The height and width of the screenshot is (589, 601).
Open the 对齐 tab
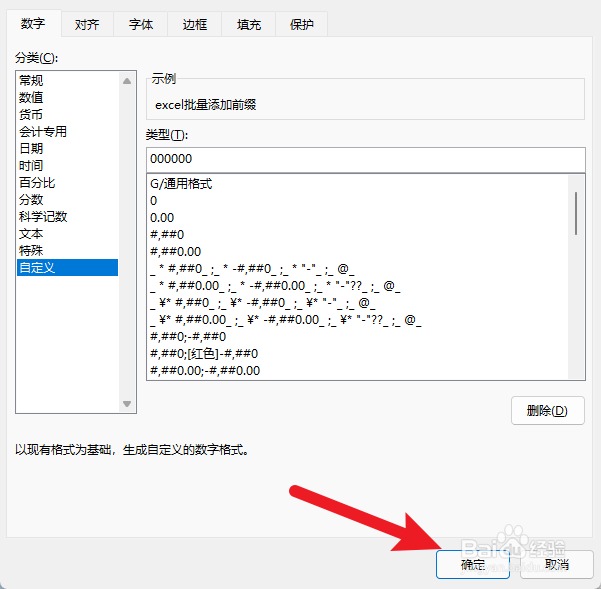87,25
